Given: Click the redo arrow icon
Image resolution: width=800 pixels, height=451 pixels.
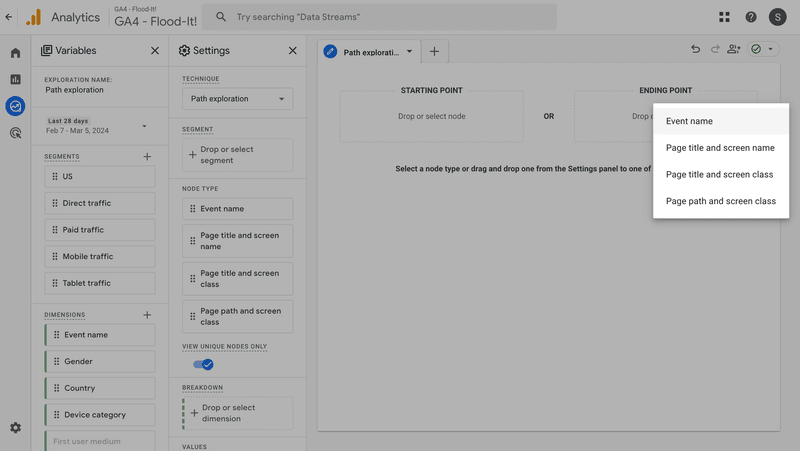Looking at the screenshot, I should [715, 49].
